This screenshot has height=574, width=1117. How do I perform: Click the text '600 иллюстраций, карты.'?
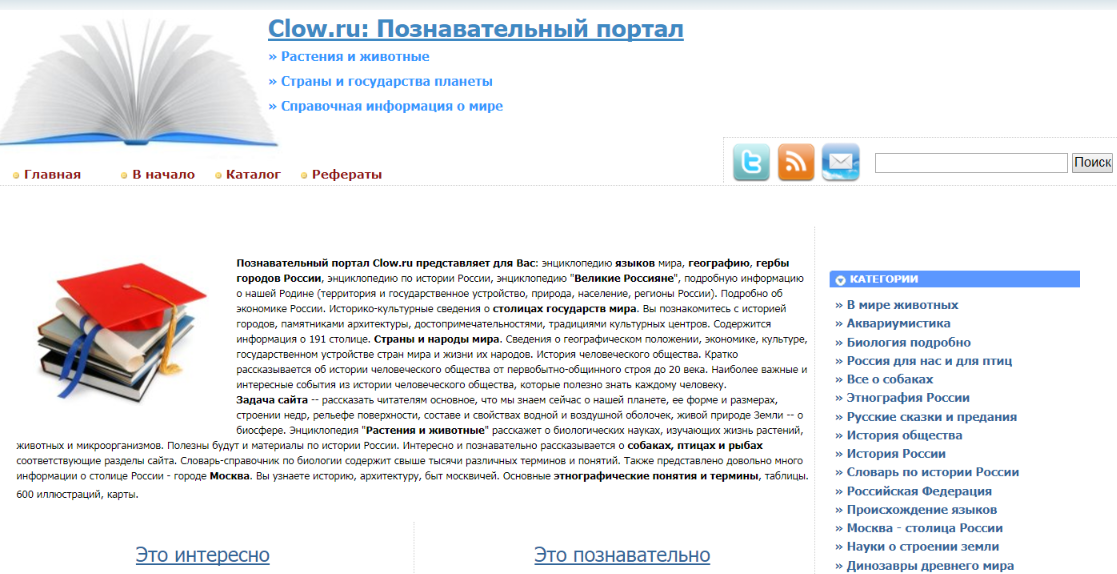pyautogui.click(x=78, y=495)
